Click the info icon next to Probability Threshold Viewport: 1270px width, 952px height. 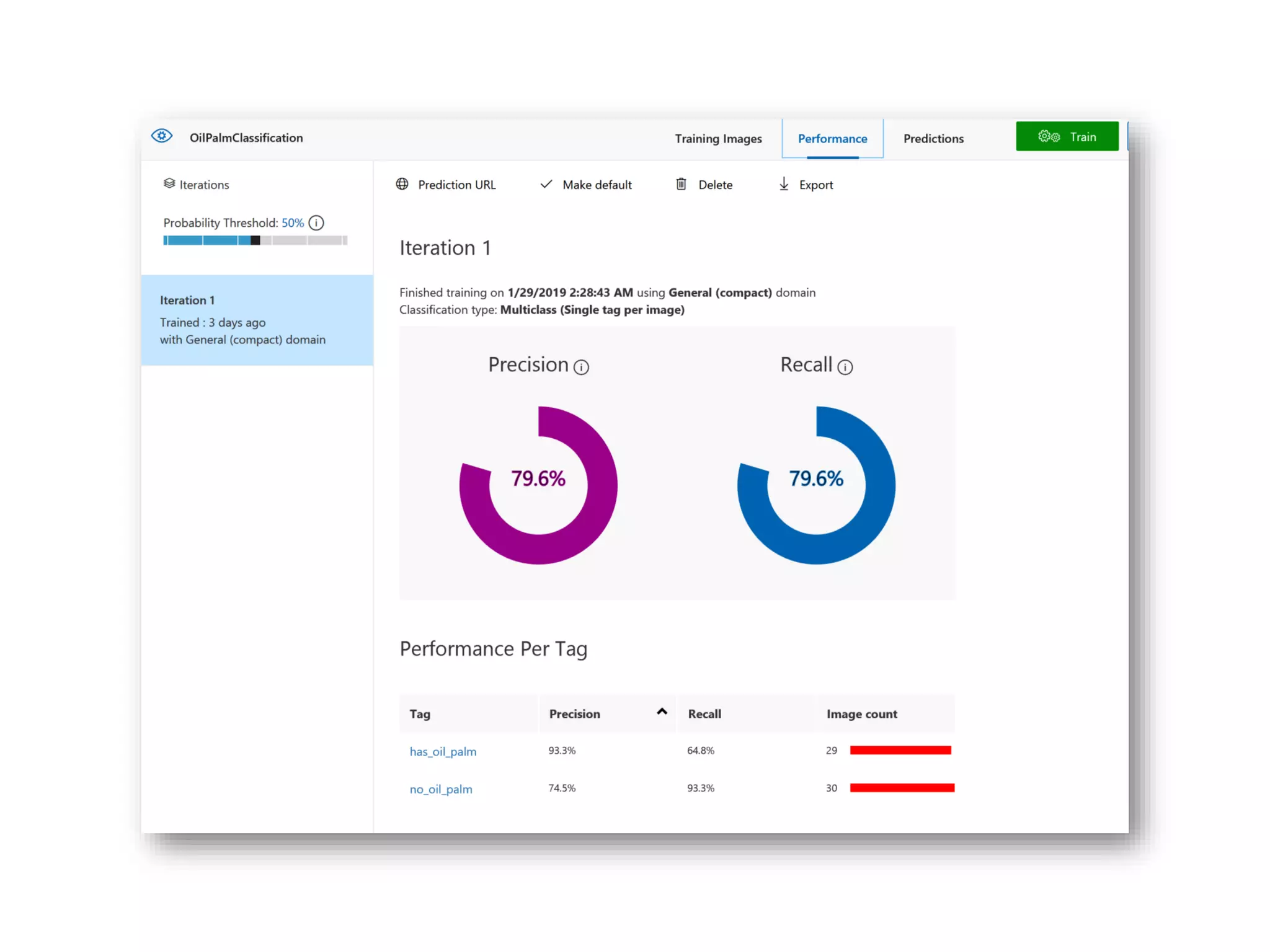[x=316, y=223]
